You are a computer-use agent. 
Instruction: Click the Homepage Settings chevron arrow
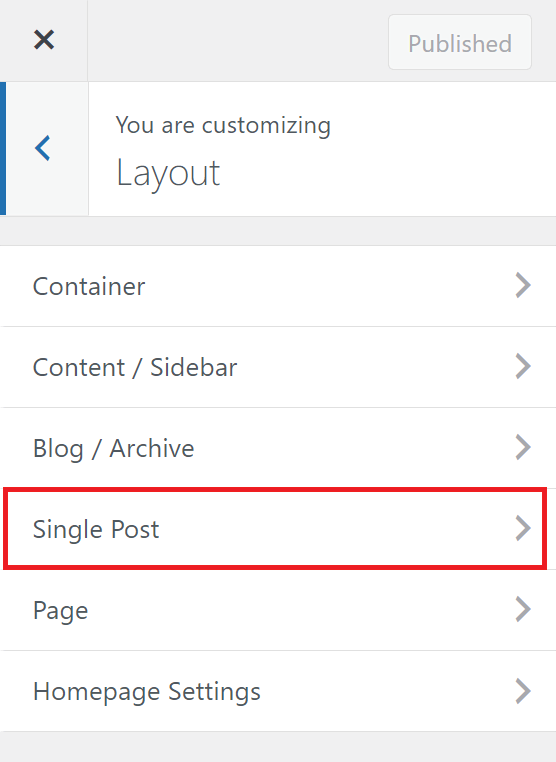(x=523, y=691)
